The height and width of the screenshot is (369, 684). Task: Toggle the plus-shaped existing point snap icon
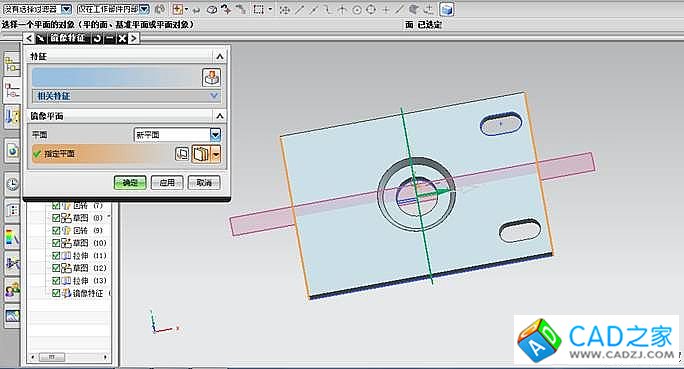click(385, 10)
